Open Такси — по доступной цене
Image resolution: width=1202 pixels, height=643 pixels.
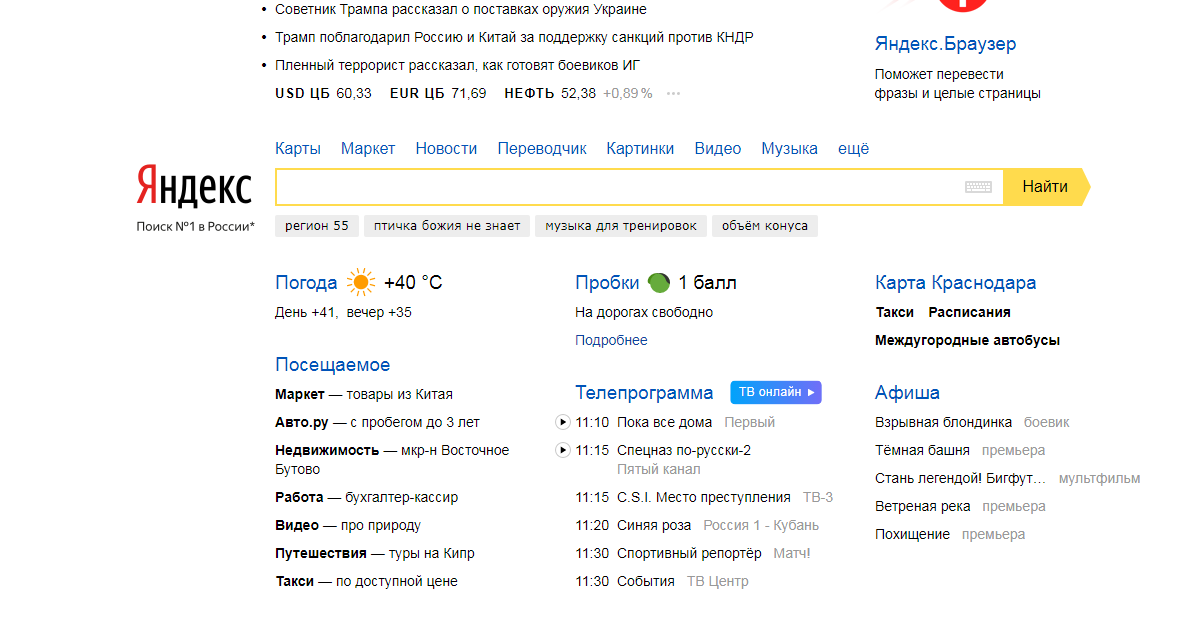366,581
